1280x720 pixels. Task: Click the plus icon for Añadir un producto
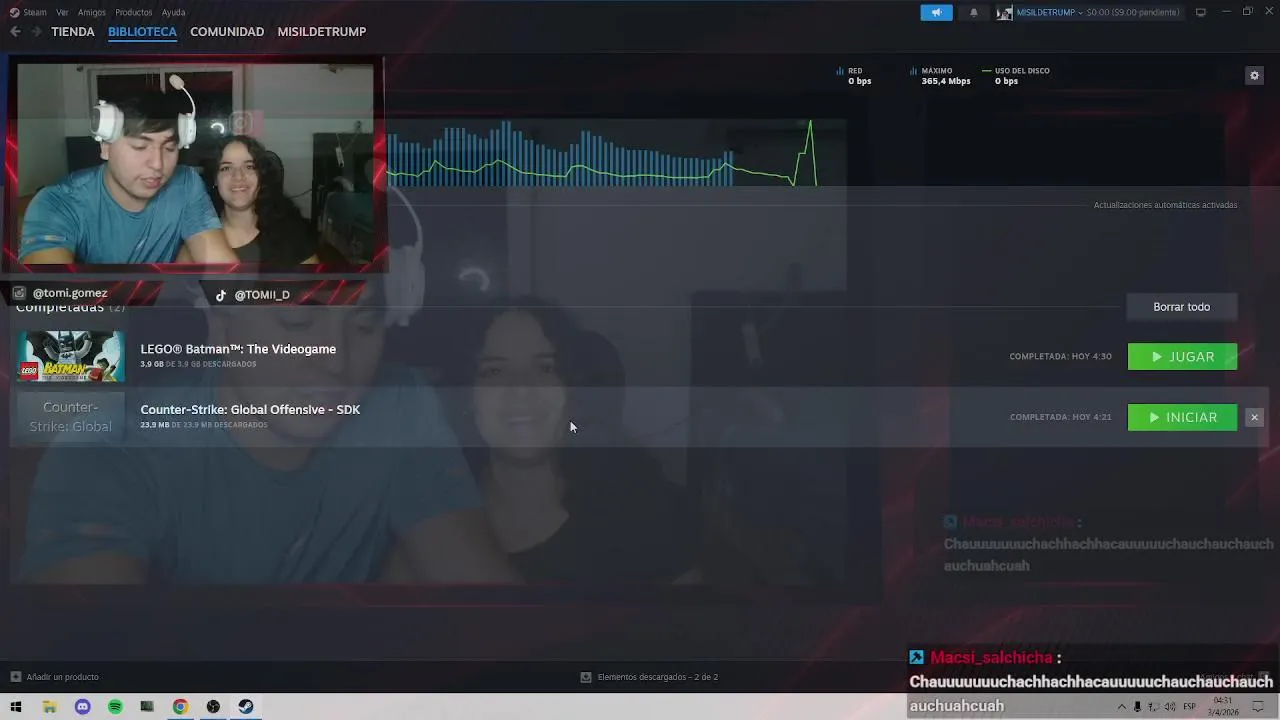coord(15,677)
